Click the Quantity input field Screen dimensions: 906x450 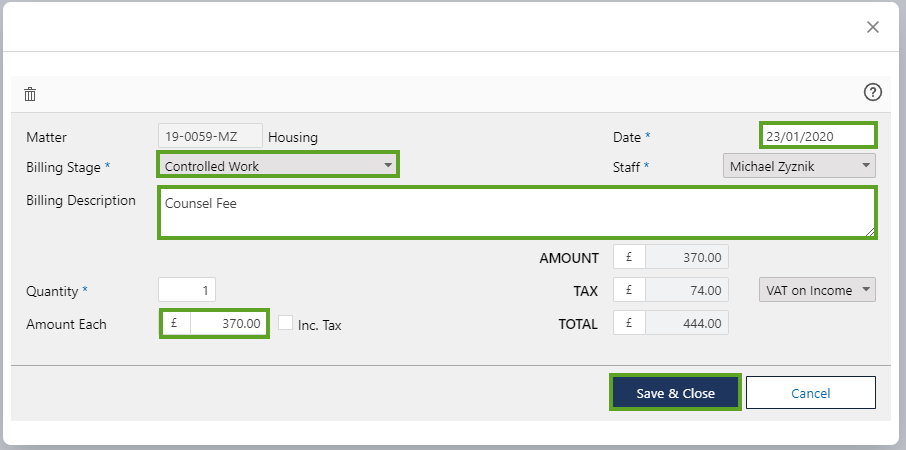pyautogui.click(x=187, y=290)
